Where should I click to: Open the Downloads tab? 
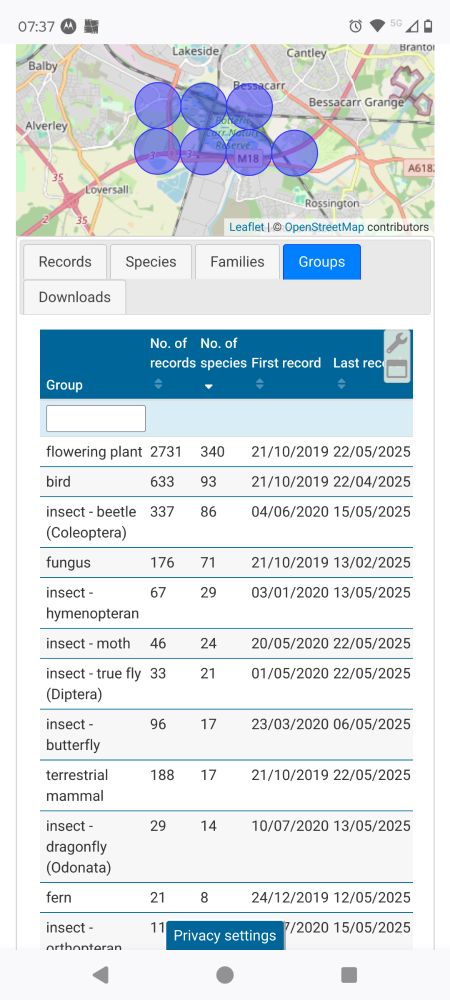(x=75, y=297)
